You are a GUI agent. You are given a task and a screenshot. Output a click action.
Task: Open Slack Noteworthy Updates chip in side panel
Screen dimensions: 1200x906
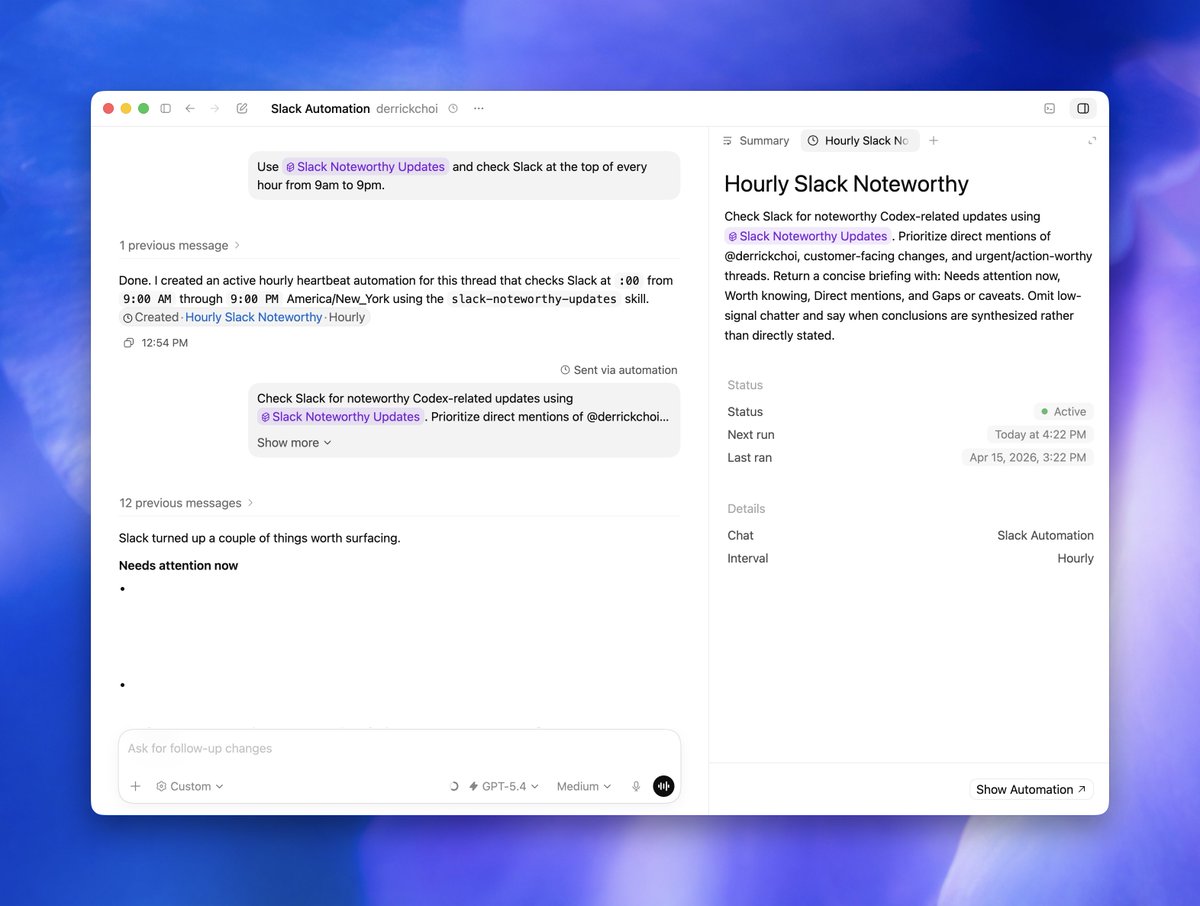(808, 236)
